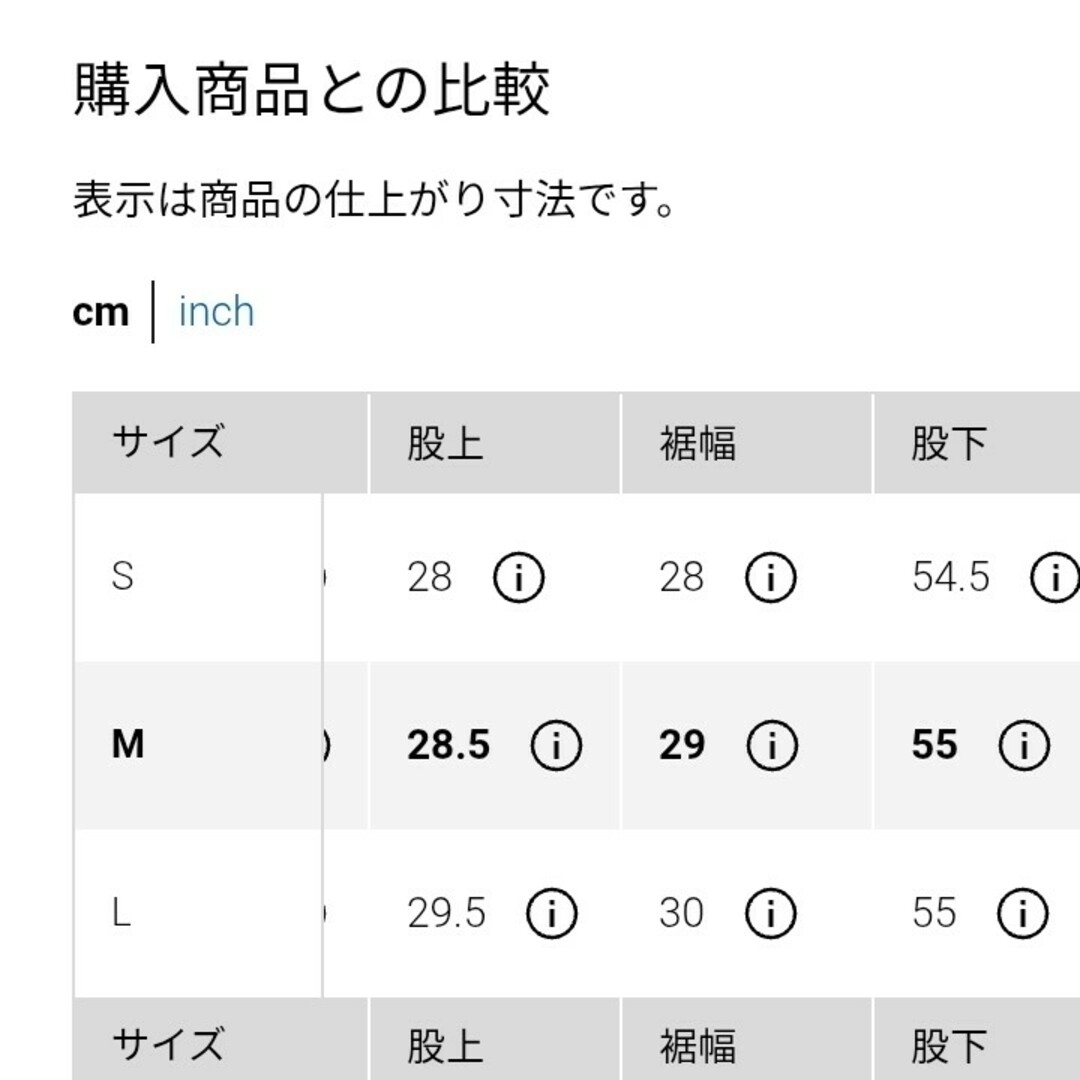This screenshot has width=1080, height=1080.
Task: Show info for L 裾幅 30
Action: point(771,913)
